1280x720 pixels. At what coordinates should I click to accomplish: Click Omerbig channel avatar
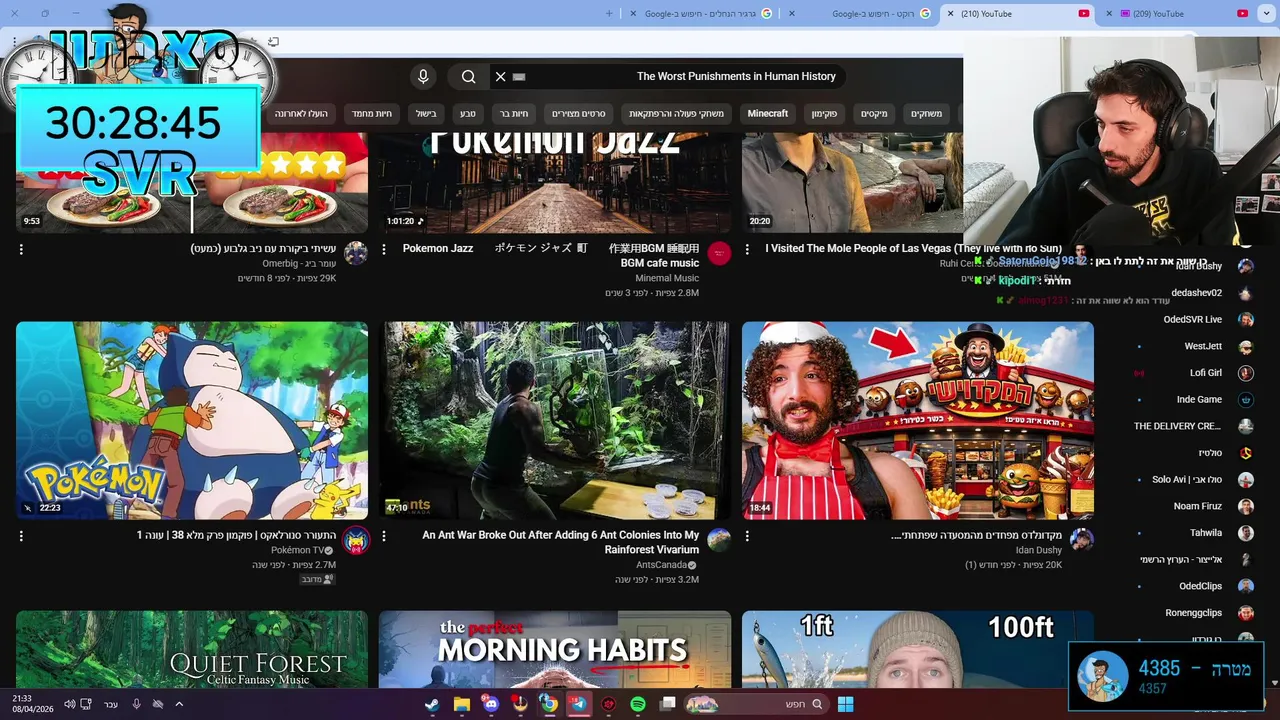pyautogui.click(x=355, y=253)
